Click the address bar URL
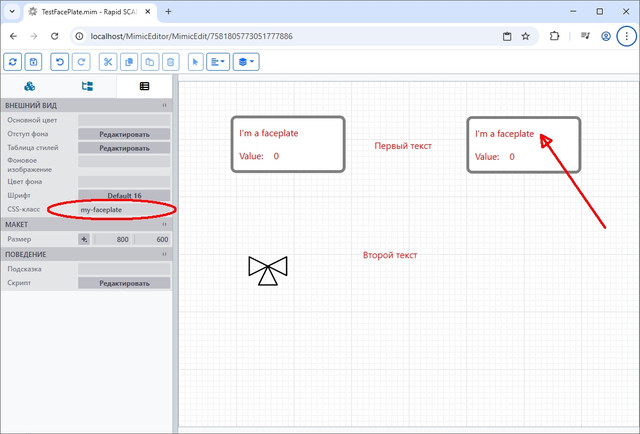 (x=191, y=36)
